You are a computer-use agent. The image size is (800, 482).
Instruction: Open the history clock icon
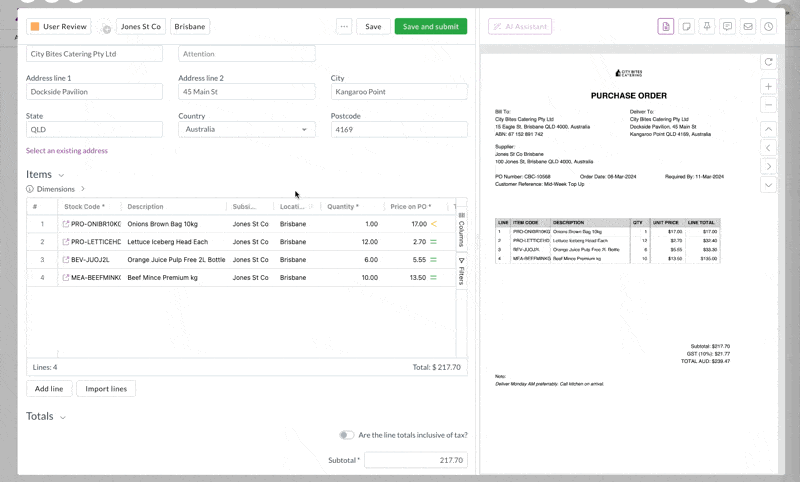(768, 27)
